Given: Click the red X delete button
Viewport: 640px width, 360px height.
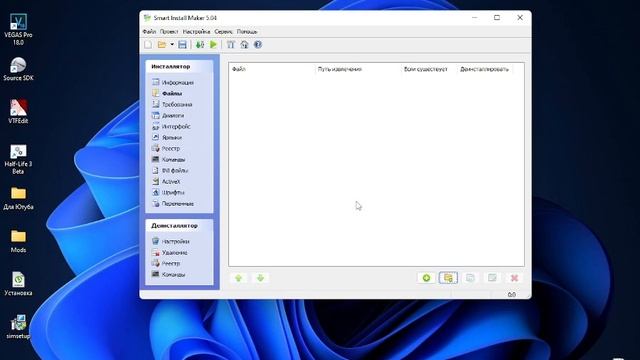Looking at the screenshot, I should click(514, 278).
